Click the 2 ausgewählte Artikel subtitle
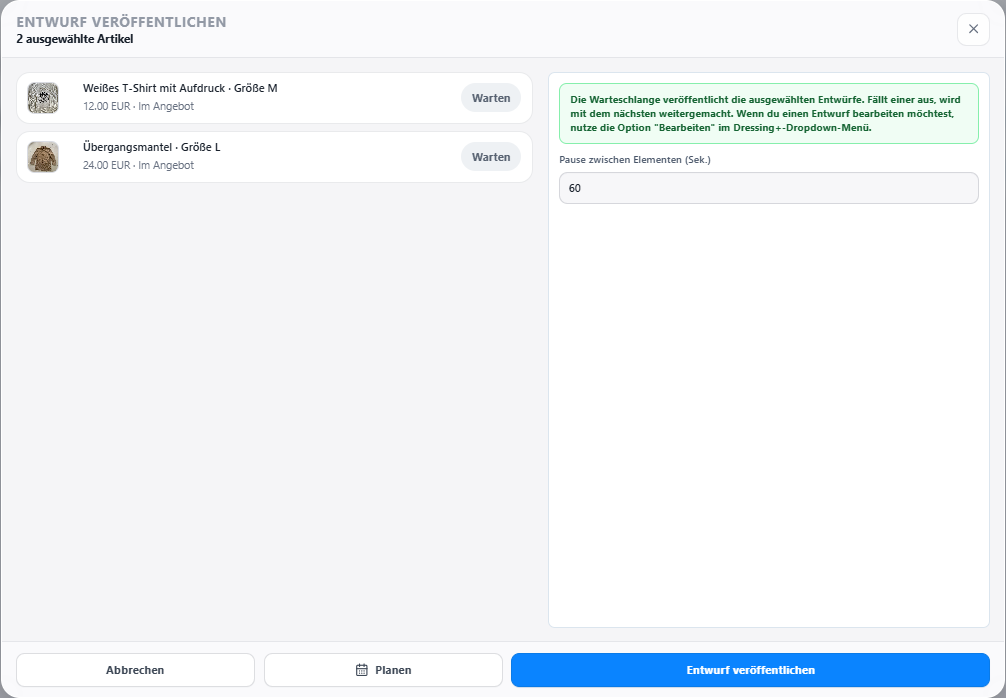Screen dimensions: 1006x698 click(x=75, y=39)
